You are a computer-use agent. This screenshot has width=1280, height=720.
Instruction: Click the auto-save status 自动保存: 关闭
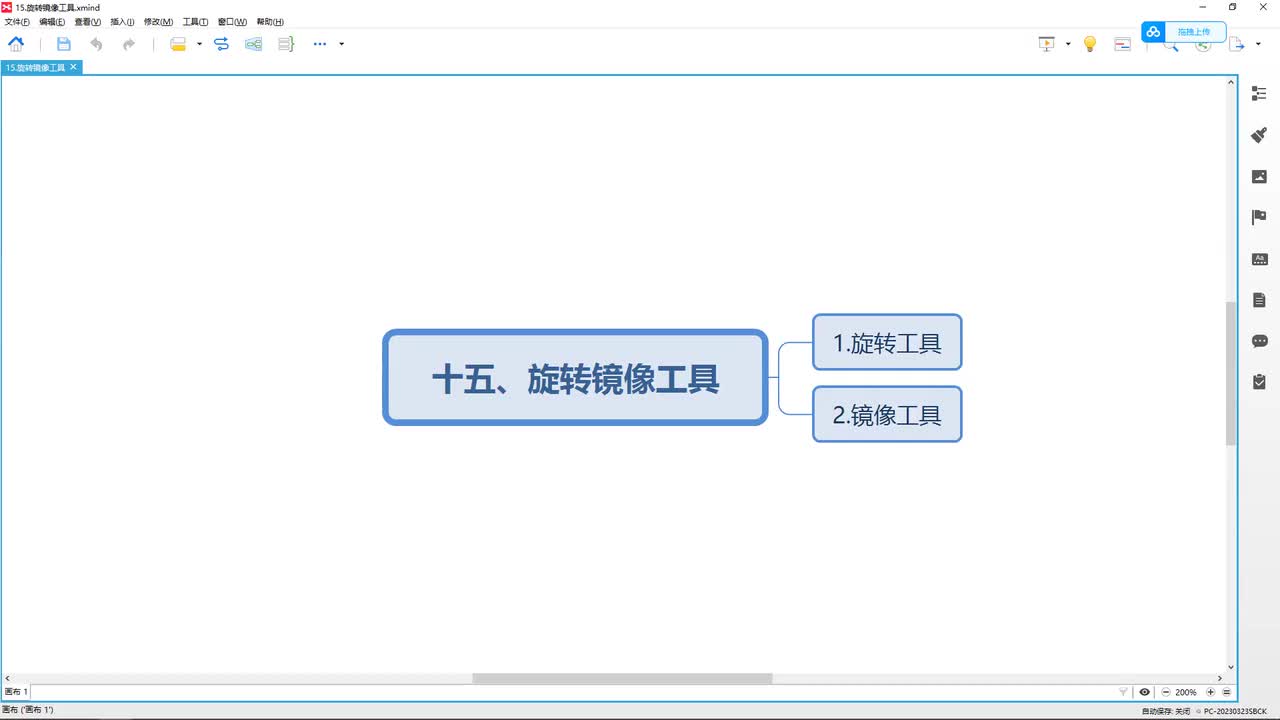pos(1166,711)
